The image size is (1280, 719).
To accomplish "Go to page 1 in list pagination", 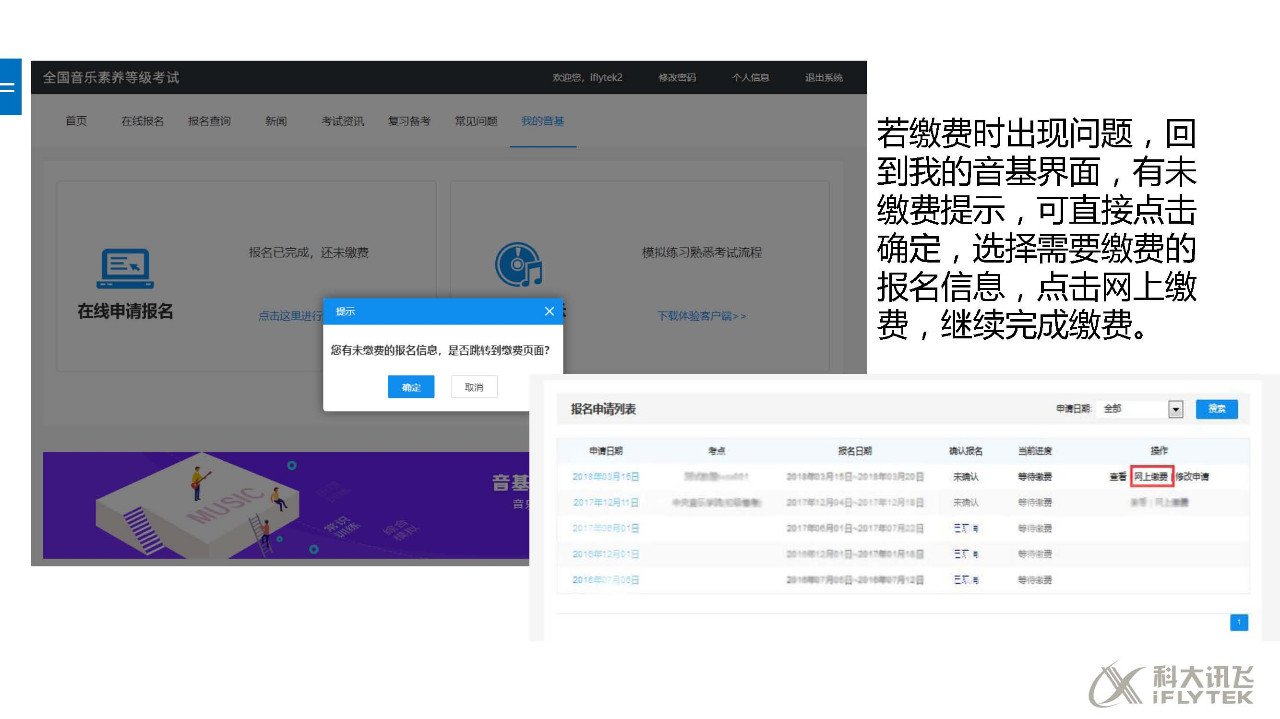I will (x=1239, y=623).
